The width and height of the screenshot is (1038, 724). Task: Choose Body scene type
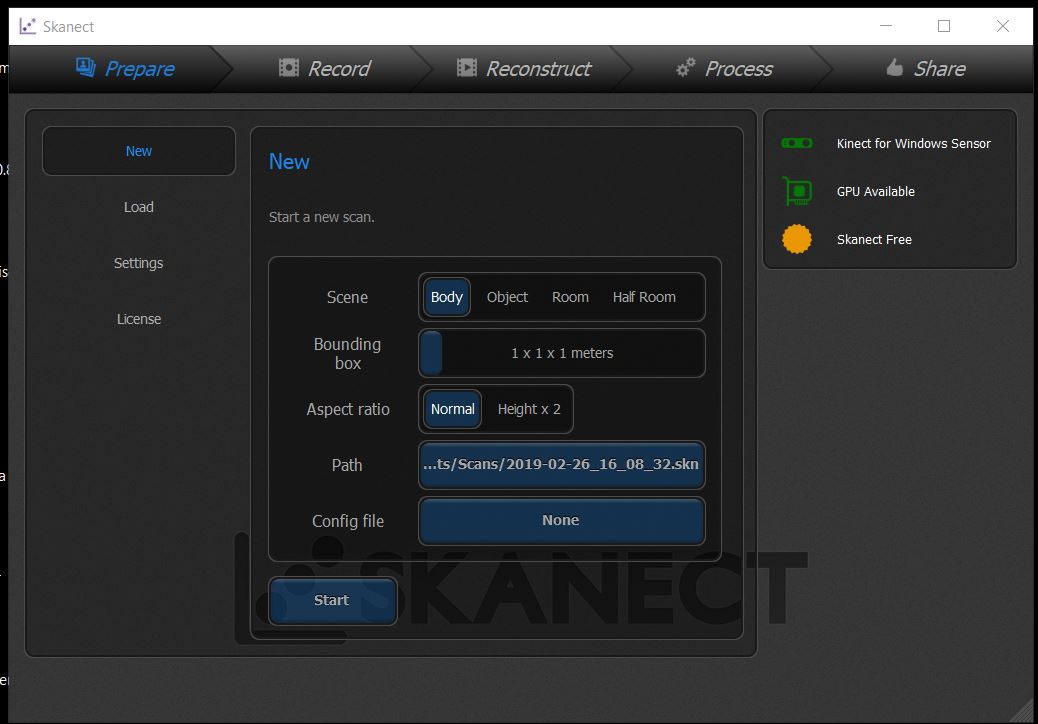click(447, 297)
